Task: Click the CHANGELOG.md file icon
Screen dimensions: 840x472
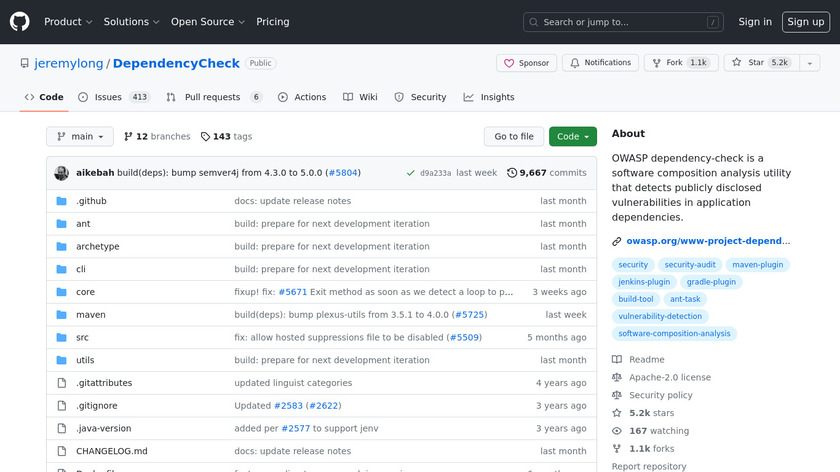Action: (x=62, y=451)
